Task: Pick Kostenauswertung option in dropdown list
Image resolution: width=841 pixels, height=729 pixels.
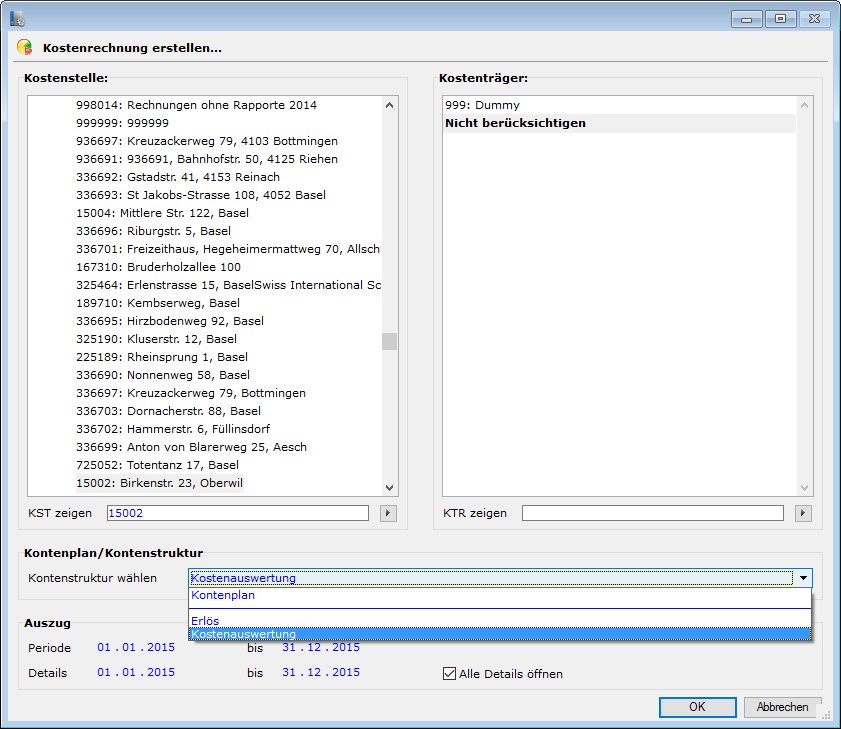Action: [x=243, y=634]
